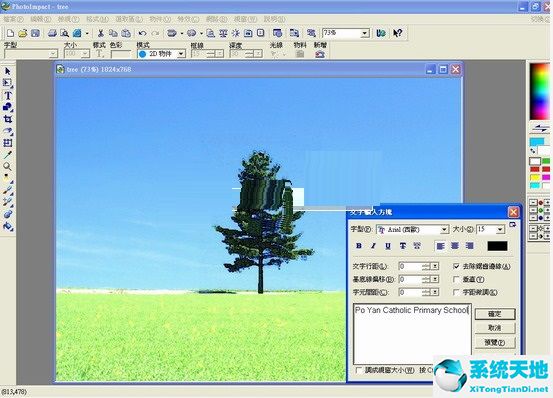Click the question-mark Help pointer icon
This screenshot has height=398, width=553.
tap(397, 33)
